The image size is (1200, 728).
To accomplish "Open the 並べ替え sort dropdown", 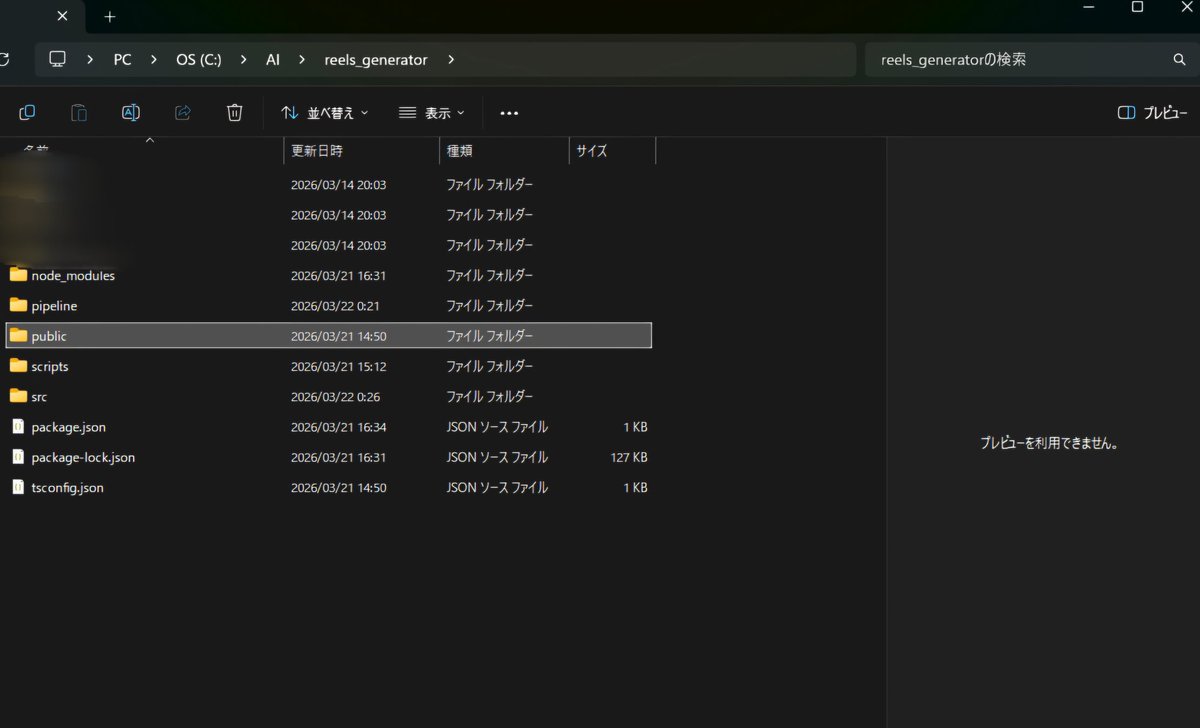I will (x=325, y=113).
